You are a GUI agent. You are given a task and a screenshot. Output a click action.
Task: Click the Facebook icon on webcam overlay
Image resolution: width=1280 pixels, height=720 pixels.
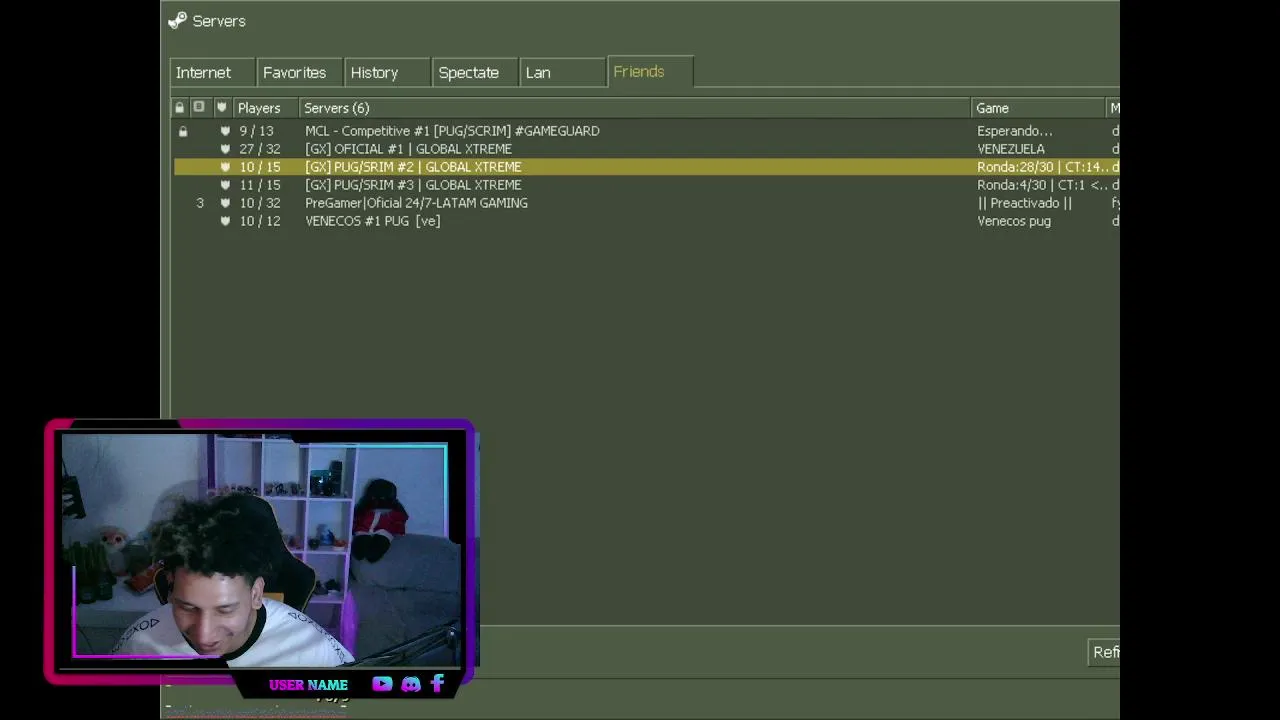(x=437, y=684)
